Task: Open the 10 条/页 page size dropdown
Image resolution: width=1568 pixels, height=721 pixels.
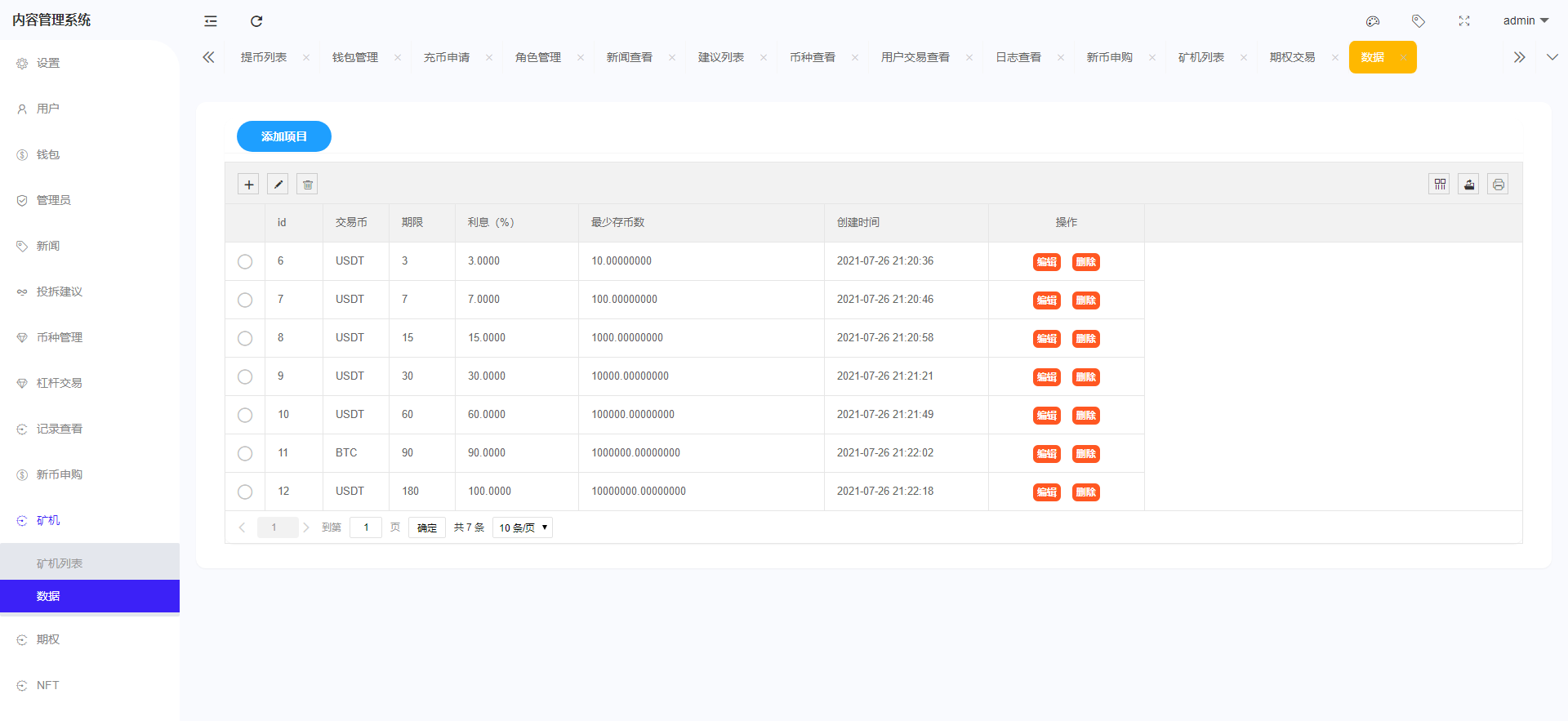Action: point(522,528)
